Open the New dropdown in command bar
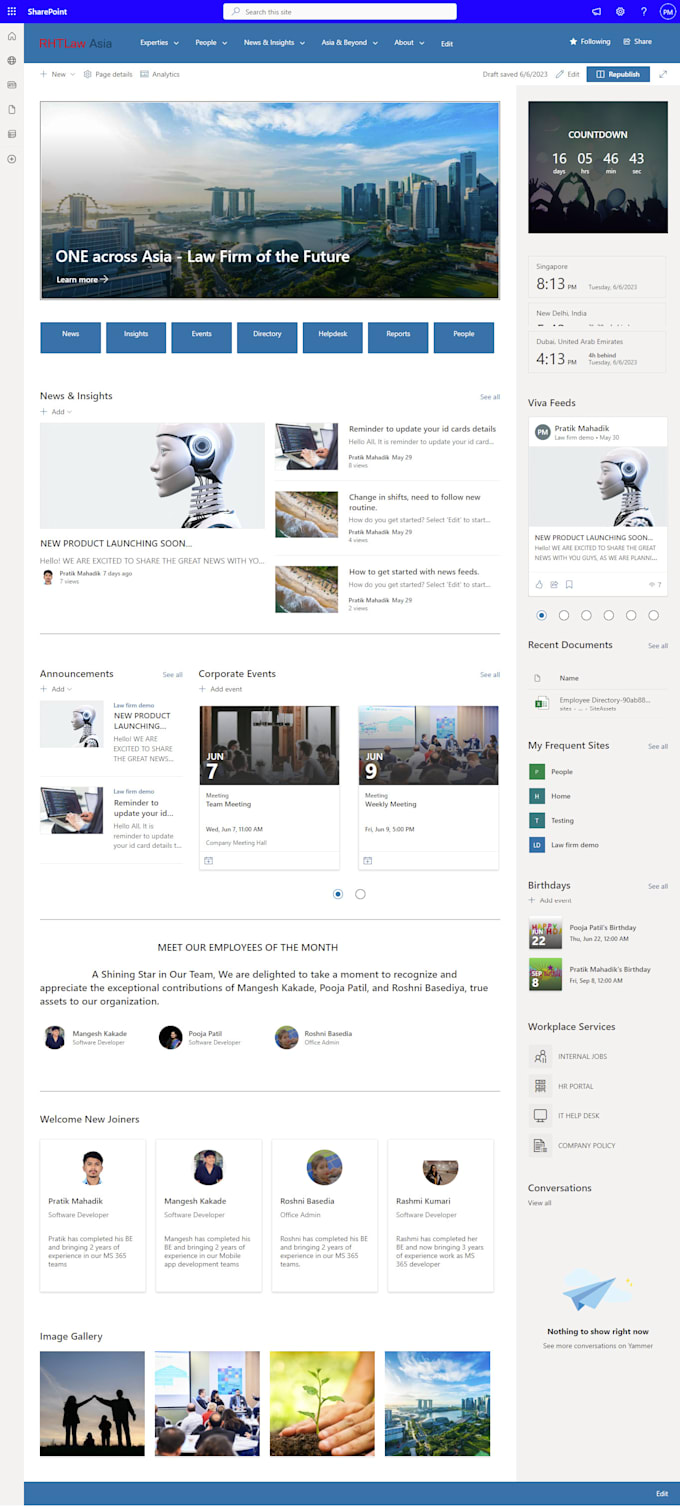Screen dimensions: 680x1509 pos(58,74)
